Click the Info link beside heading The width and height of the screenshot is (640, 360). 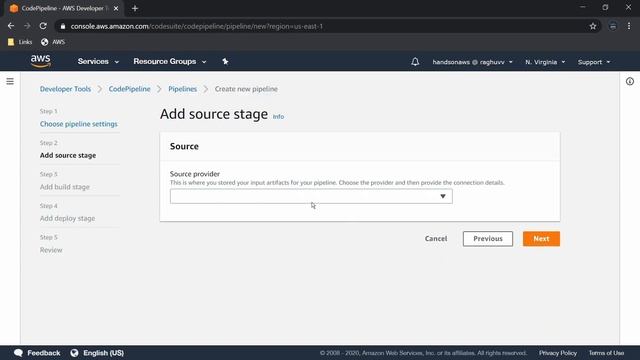click(x=278, y=117)
